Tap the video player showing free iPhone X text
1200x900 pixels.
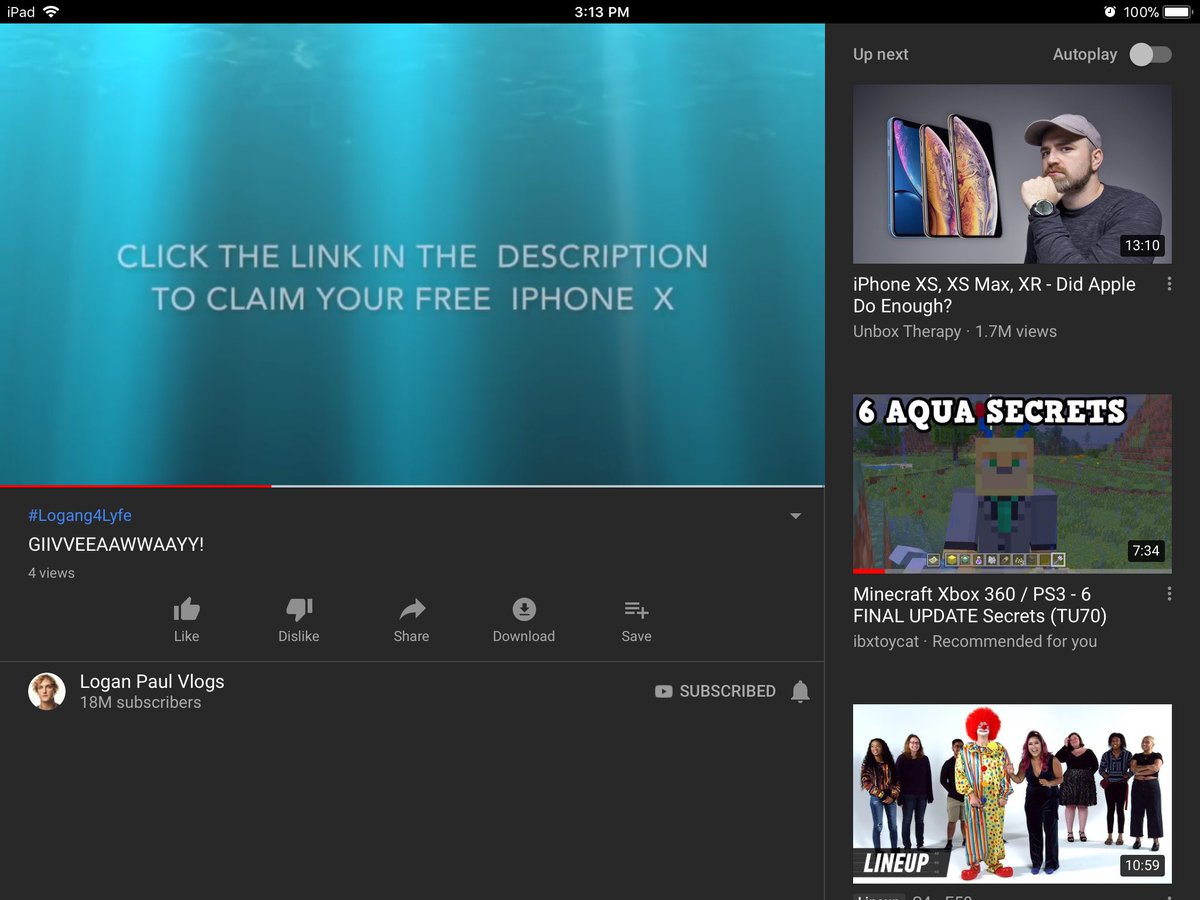[412, 254]
